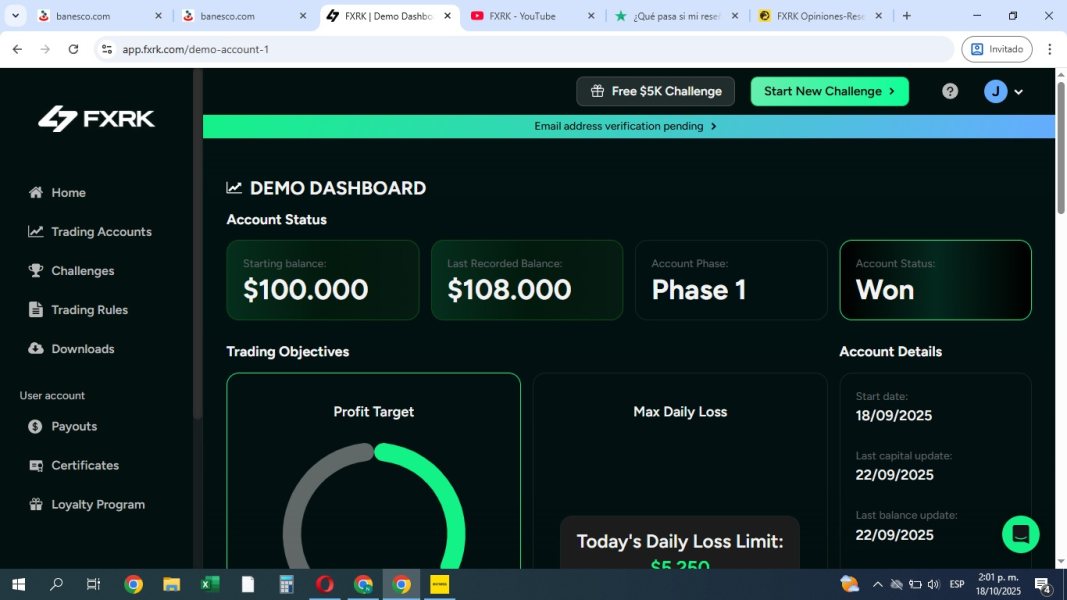Click the Downloads cloud icon

click(35, 348)
